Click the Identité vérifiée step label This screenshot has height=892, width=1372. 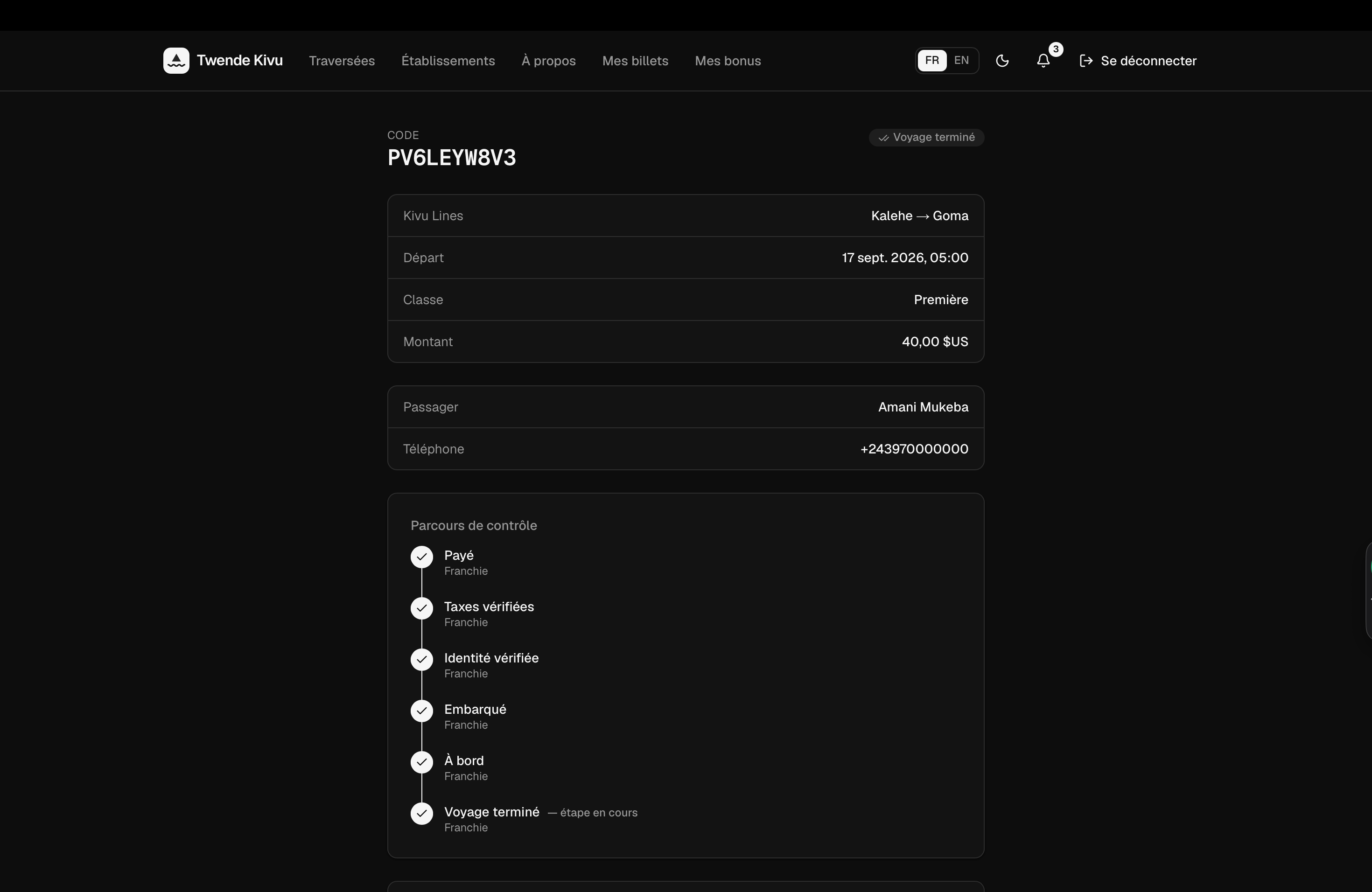point(491,658)
